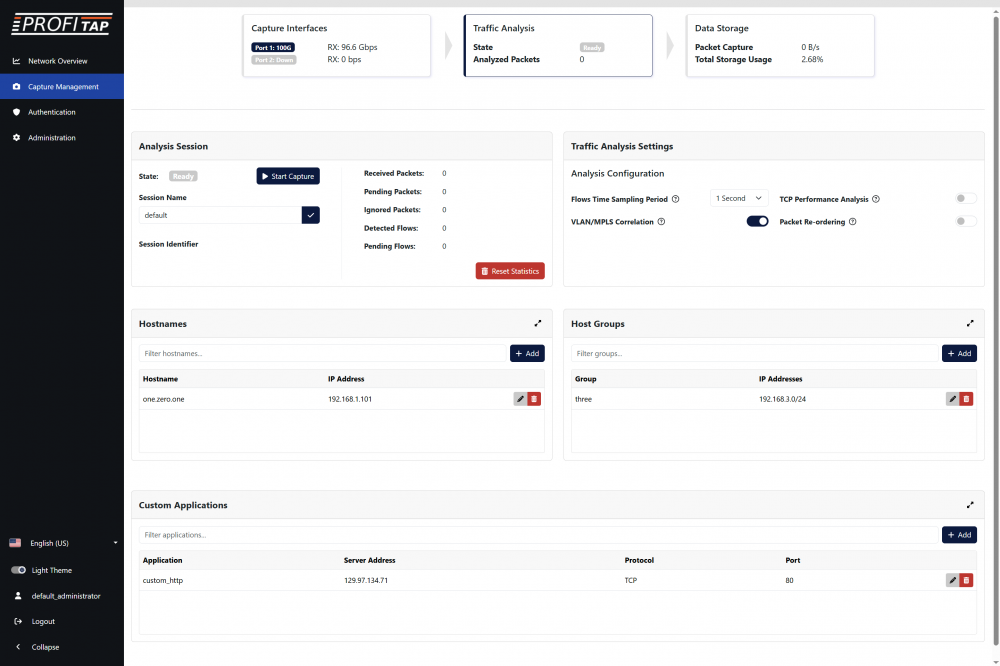Edit the one.zero.one hostname entry
This screenshot has width=1000, height=666.
[x=520, y=399]
